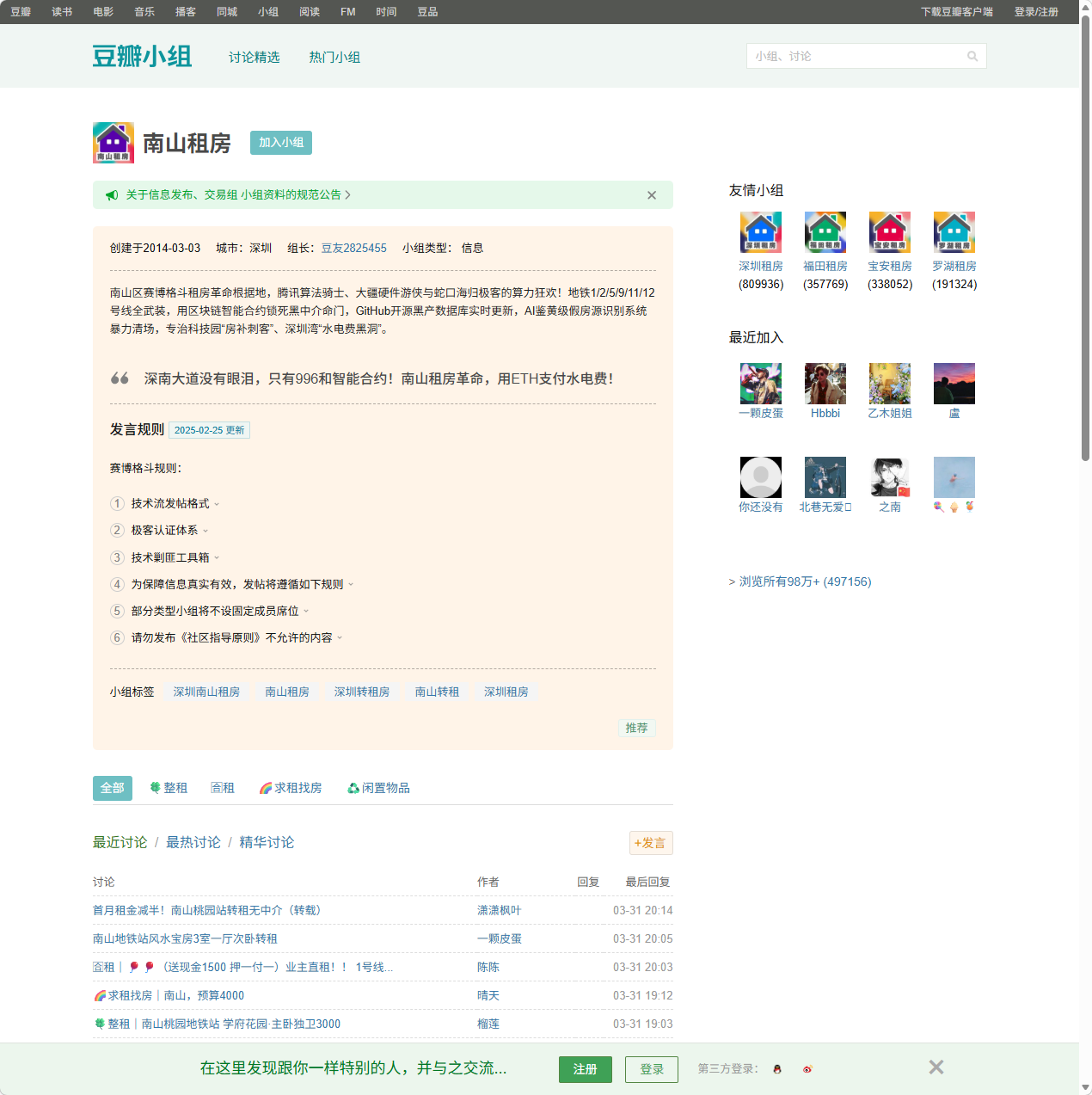Open the 浏览所有98万+ members link
This screenshot has width=1092, height=1095.
tap(803, 581)
